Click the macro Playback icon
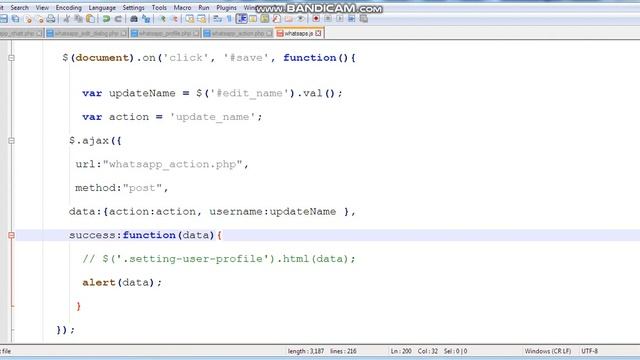The height and width of the screenshot is (360, 640). [x=340, y=19]
